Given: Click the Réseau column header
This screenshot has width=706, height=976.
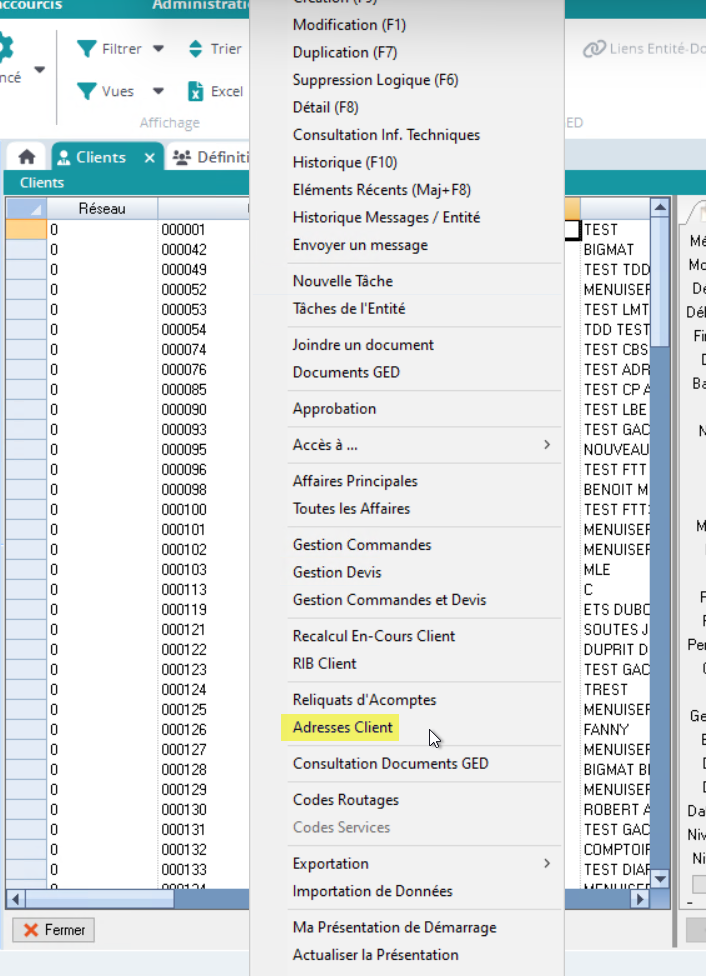Looking at the screenshot, I should coord(101,208).
